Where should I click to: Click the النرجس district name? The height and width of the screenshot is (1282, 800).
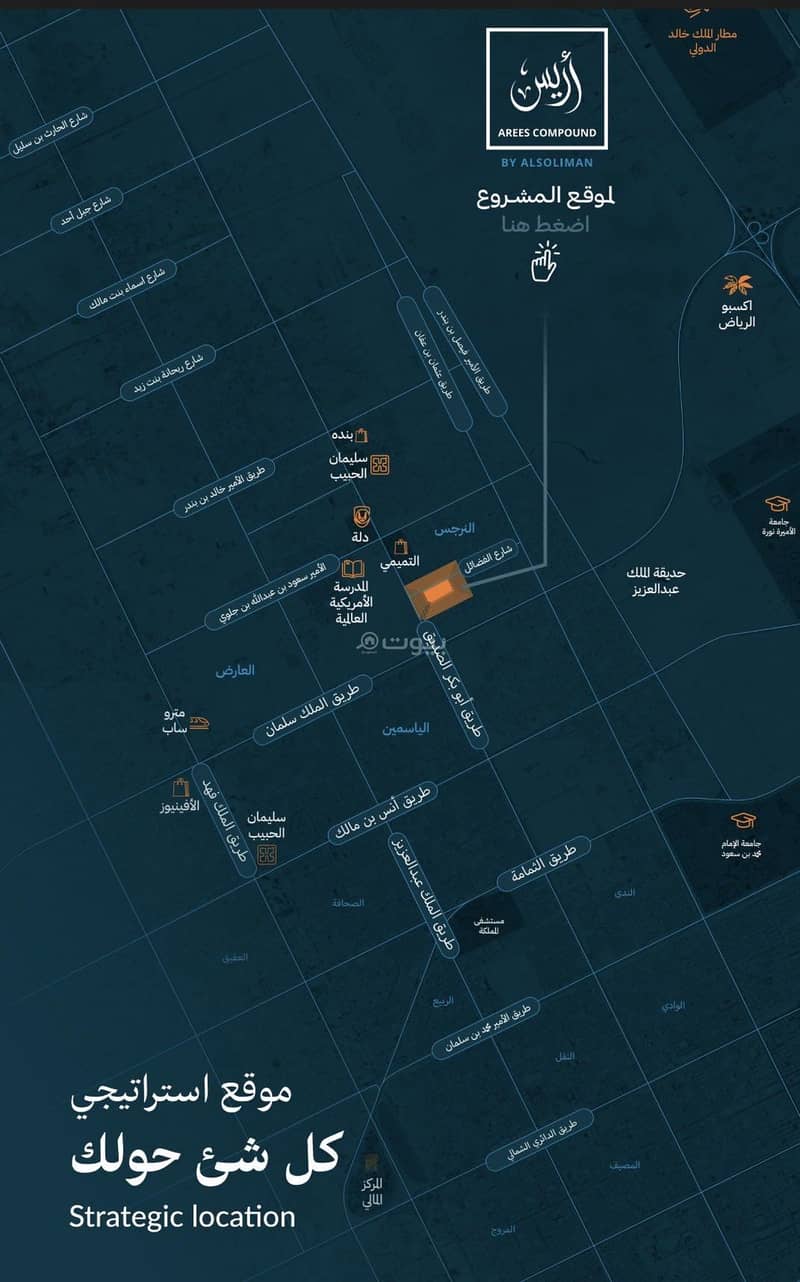click(455, 527)
